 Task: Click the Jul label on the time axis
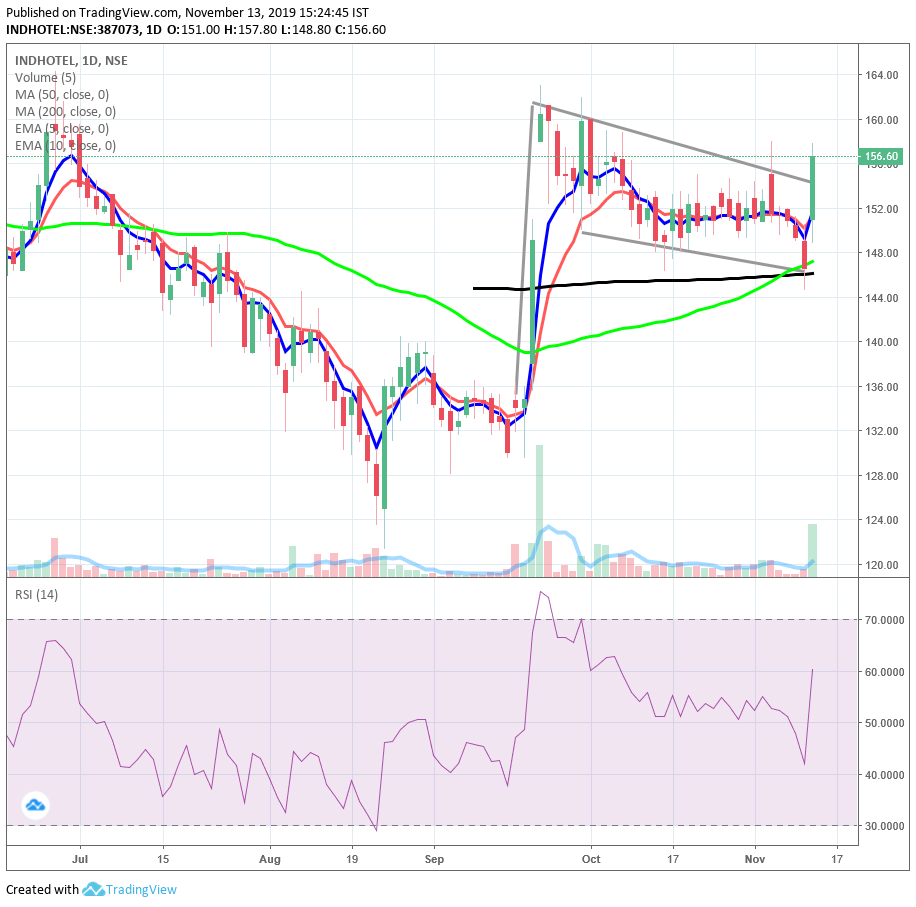80,858
